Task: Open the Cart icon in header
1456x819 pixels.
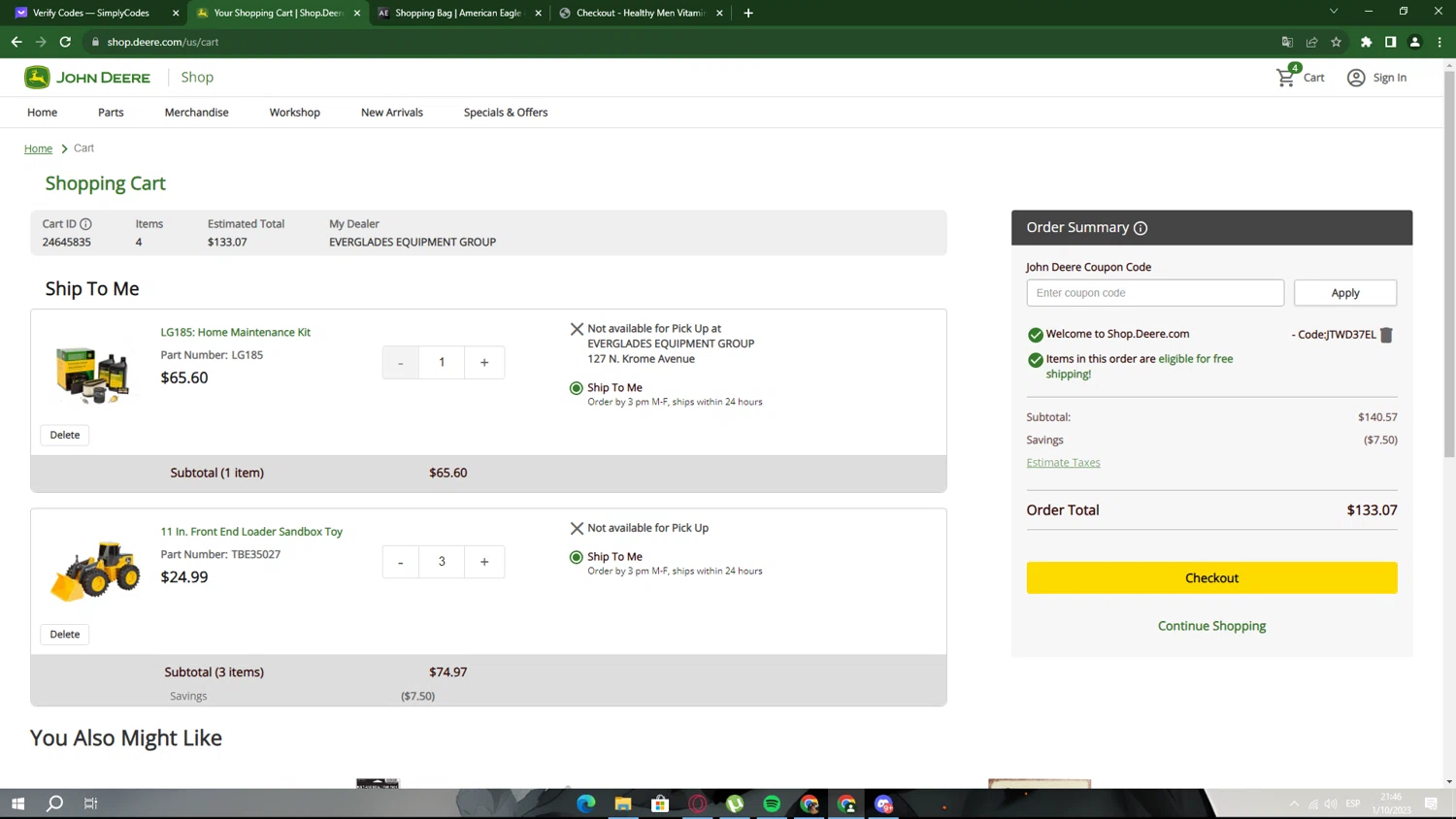Action: click(x=1287, y=76)
